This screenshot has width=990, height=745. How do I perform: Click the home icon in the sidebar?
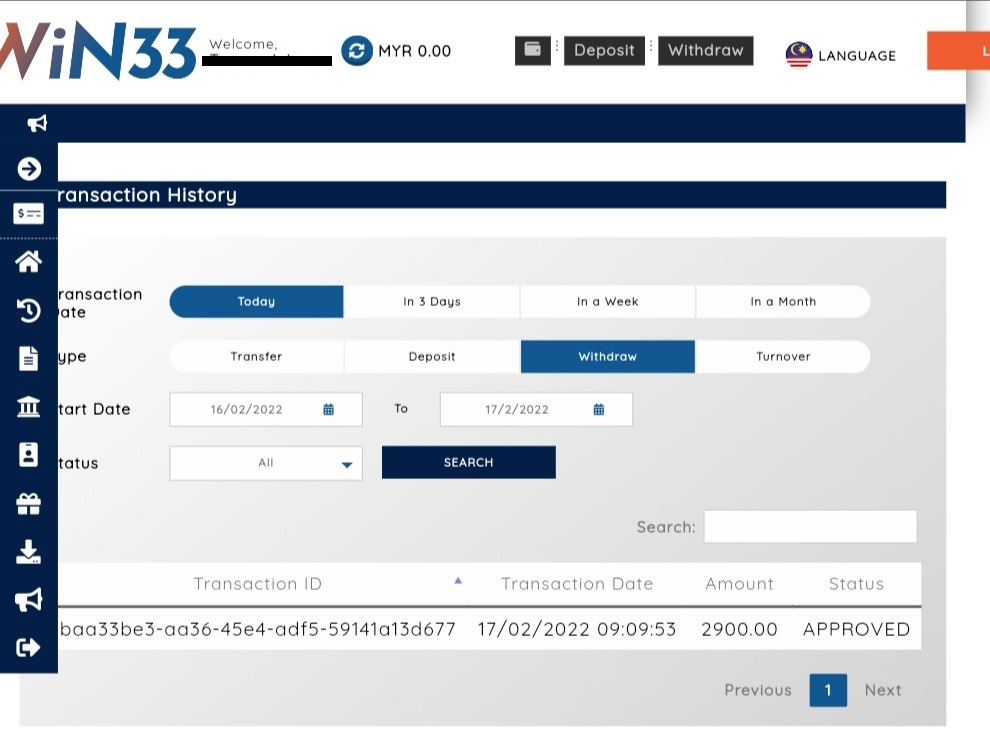(x=29, y=262)
